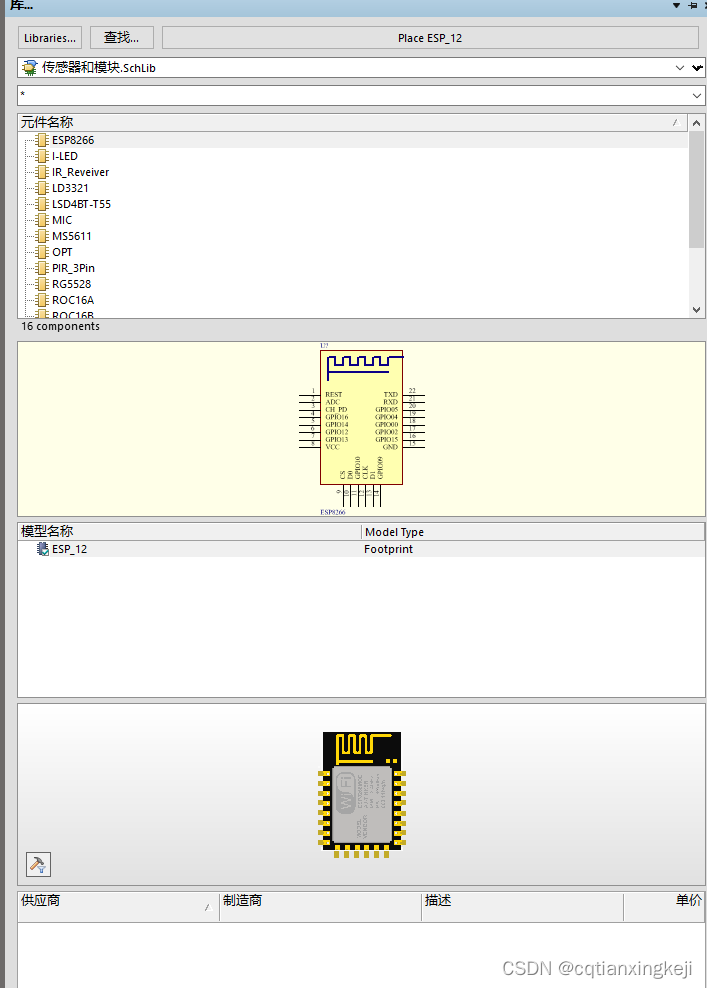The height and width of the screenshot is (988, 707).
Task: Click the PIR_3Pin component icon
Action: [x=42, y=268]
